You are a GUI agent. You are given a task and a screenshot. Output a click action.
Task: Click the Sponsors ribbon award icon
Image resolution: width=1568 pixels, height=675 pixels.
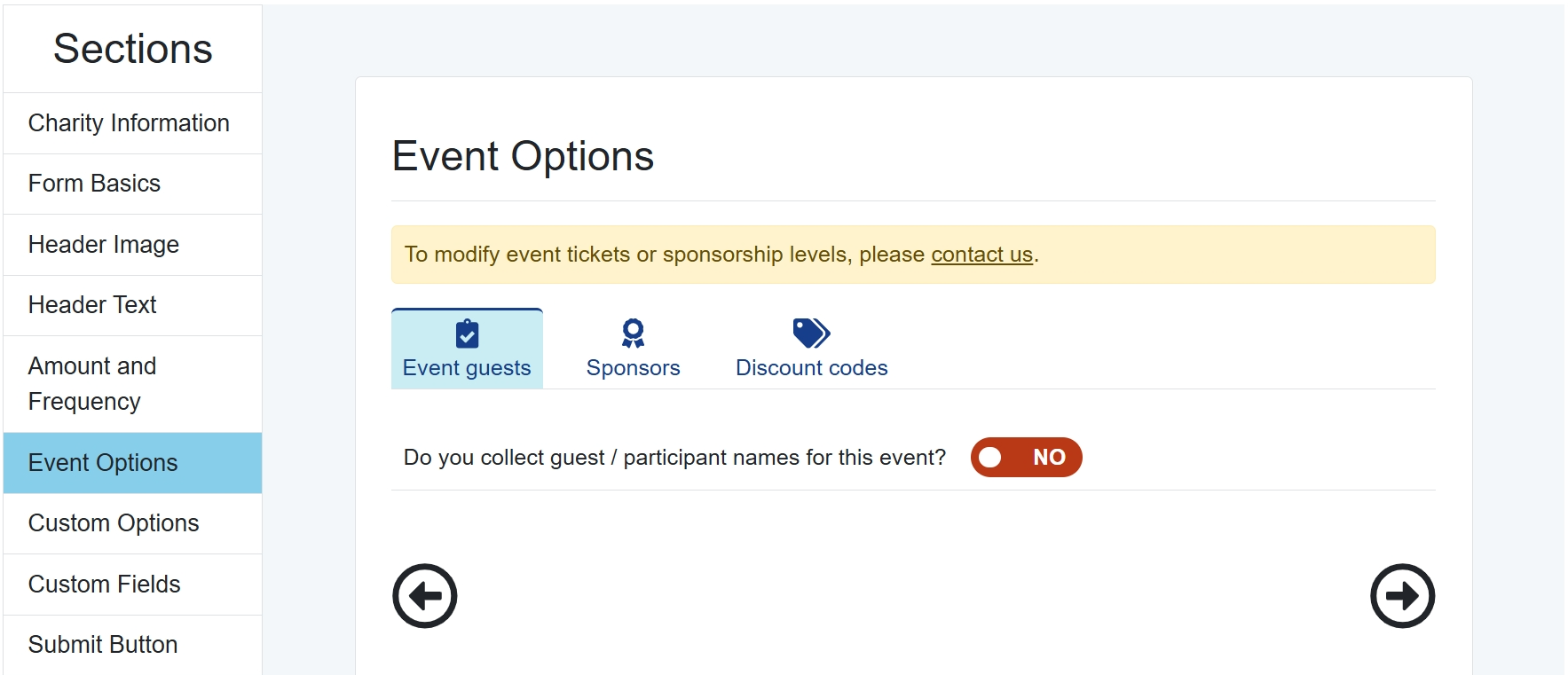pos(633,334)
